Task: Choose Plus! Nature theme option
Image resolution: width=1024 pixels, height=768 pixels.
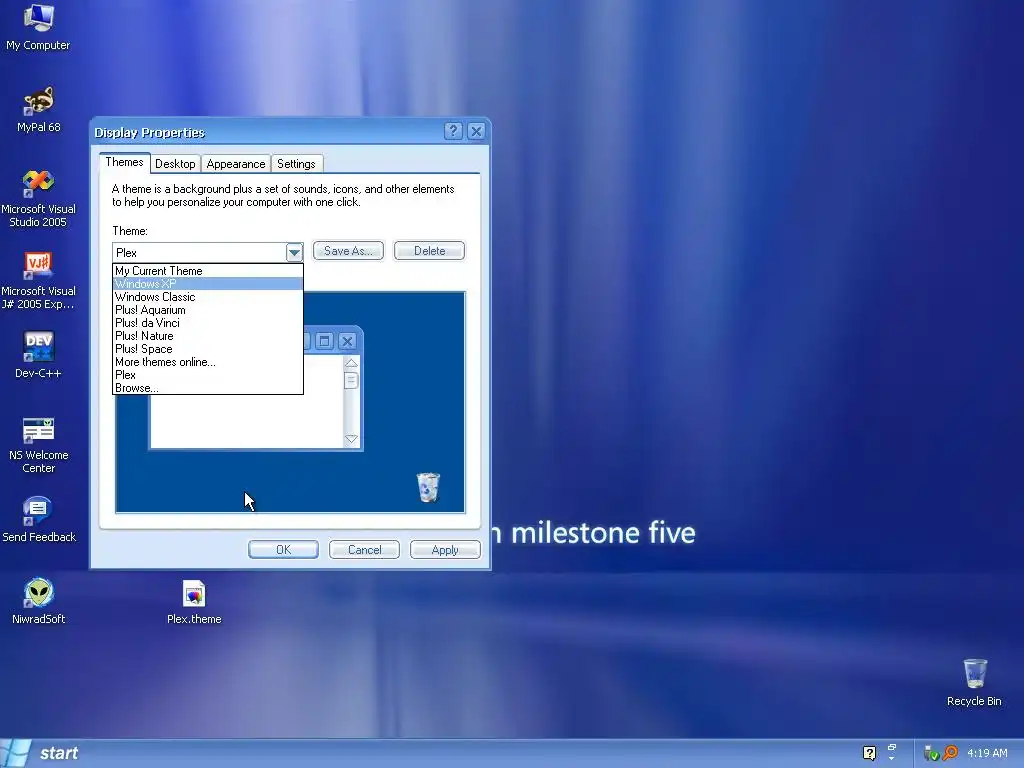Action: (208, 336)
